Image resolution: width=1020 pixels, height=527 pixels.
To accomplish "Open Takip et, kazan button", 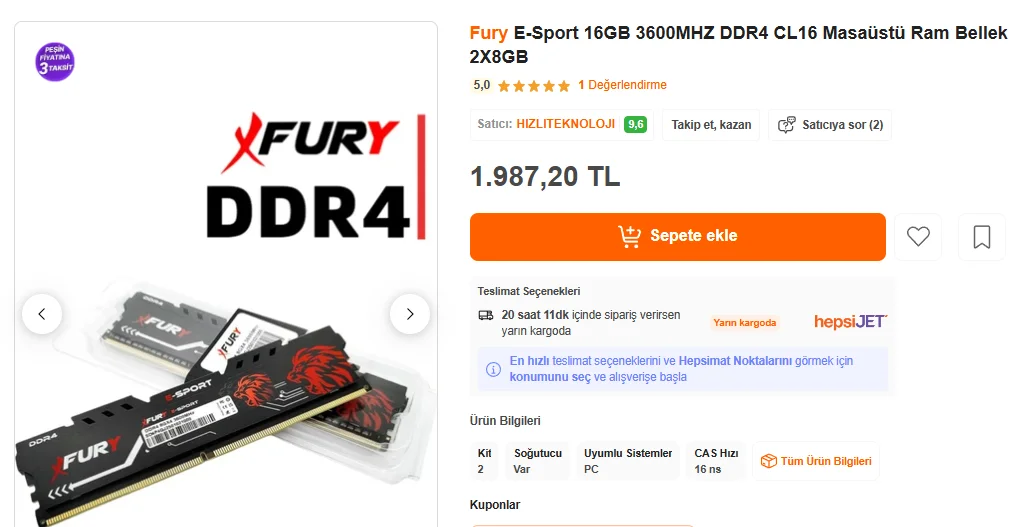I will (711, 125).
